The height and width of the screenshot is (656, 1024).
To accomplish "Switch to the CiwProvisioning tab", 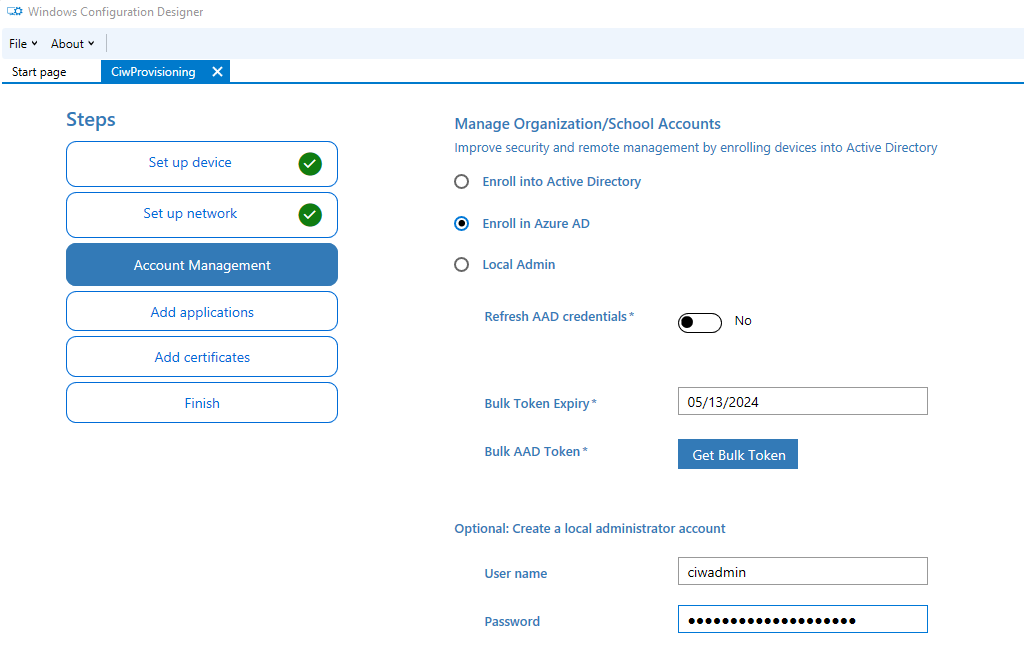I will pos(153,72).
